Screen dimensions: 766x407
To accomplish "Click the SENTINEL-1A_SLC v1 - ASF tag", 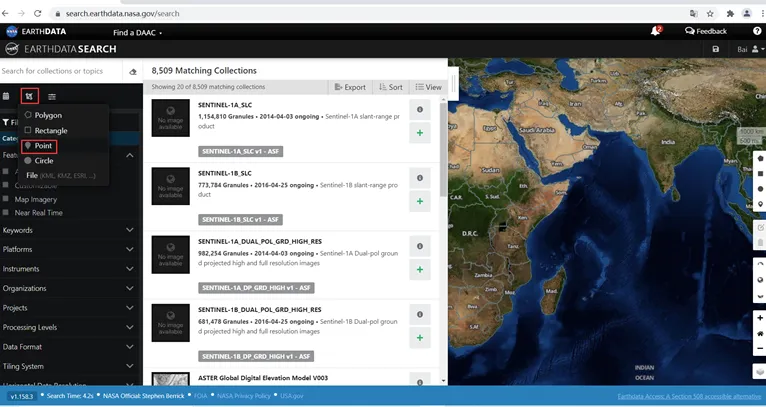I will pos(240,151).
